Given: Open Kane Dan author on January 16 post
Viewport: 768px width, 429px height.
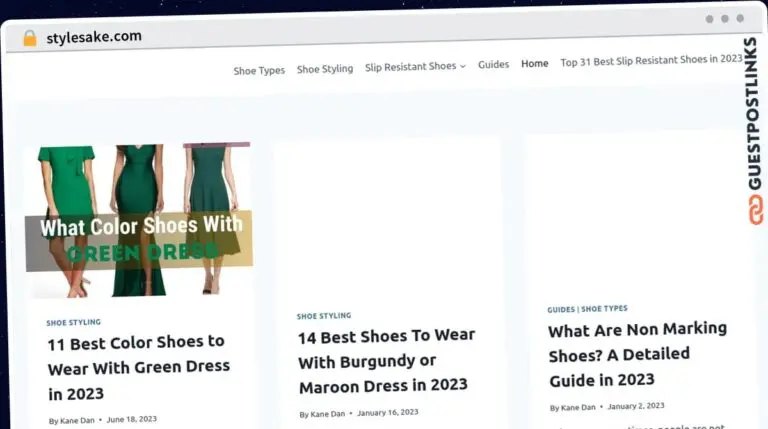Looking at the screenshot, I should pyautogui.click(x=328, y=414).
